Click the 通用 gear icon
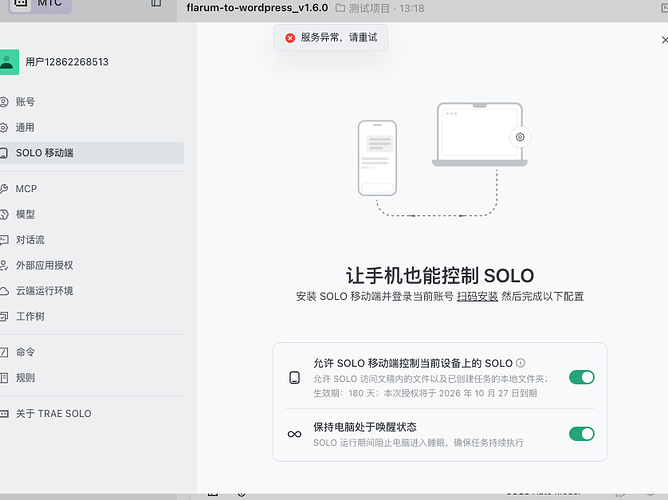This screenshot has width=668, height=500. (3, 127)
